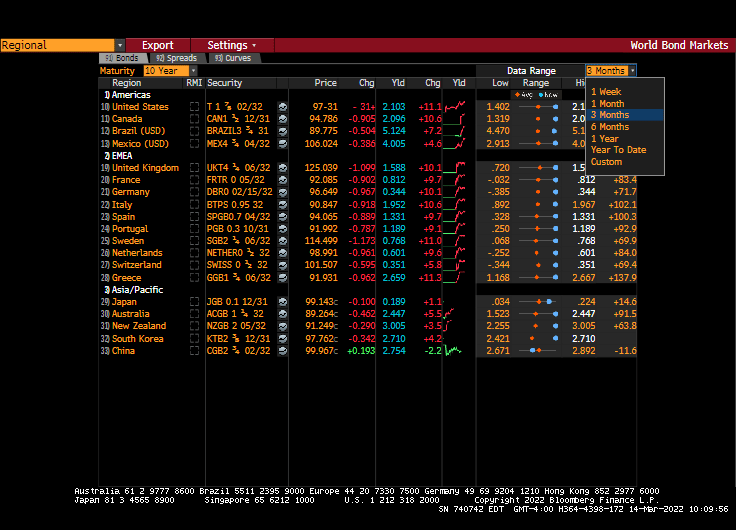Image resolution: width=736 pixels, height=530 pixels.
Task: Switch to the Spreads tab
Action: 177,58
